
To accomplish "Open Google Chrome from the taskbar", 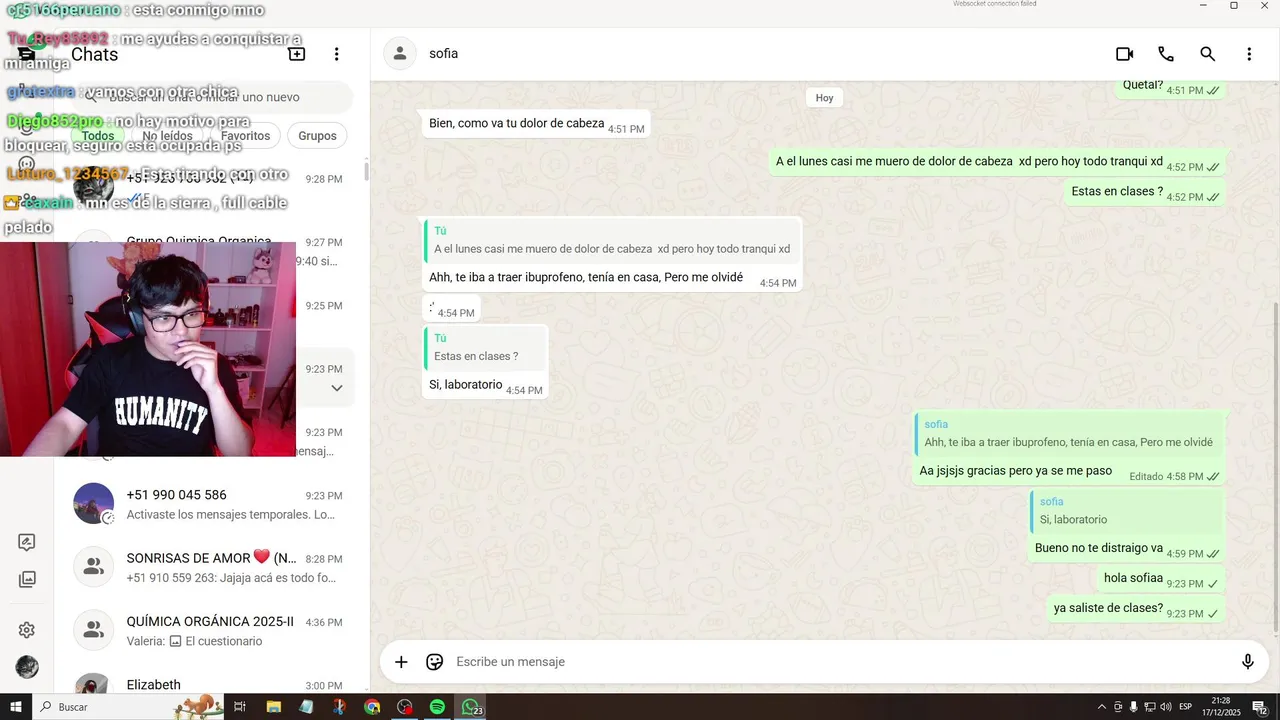I will [372, 707].
